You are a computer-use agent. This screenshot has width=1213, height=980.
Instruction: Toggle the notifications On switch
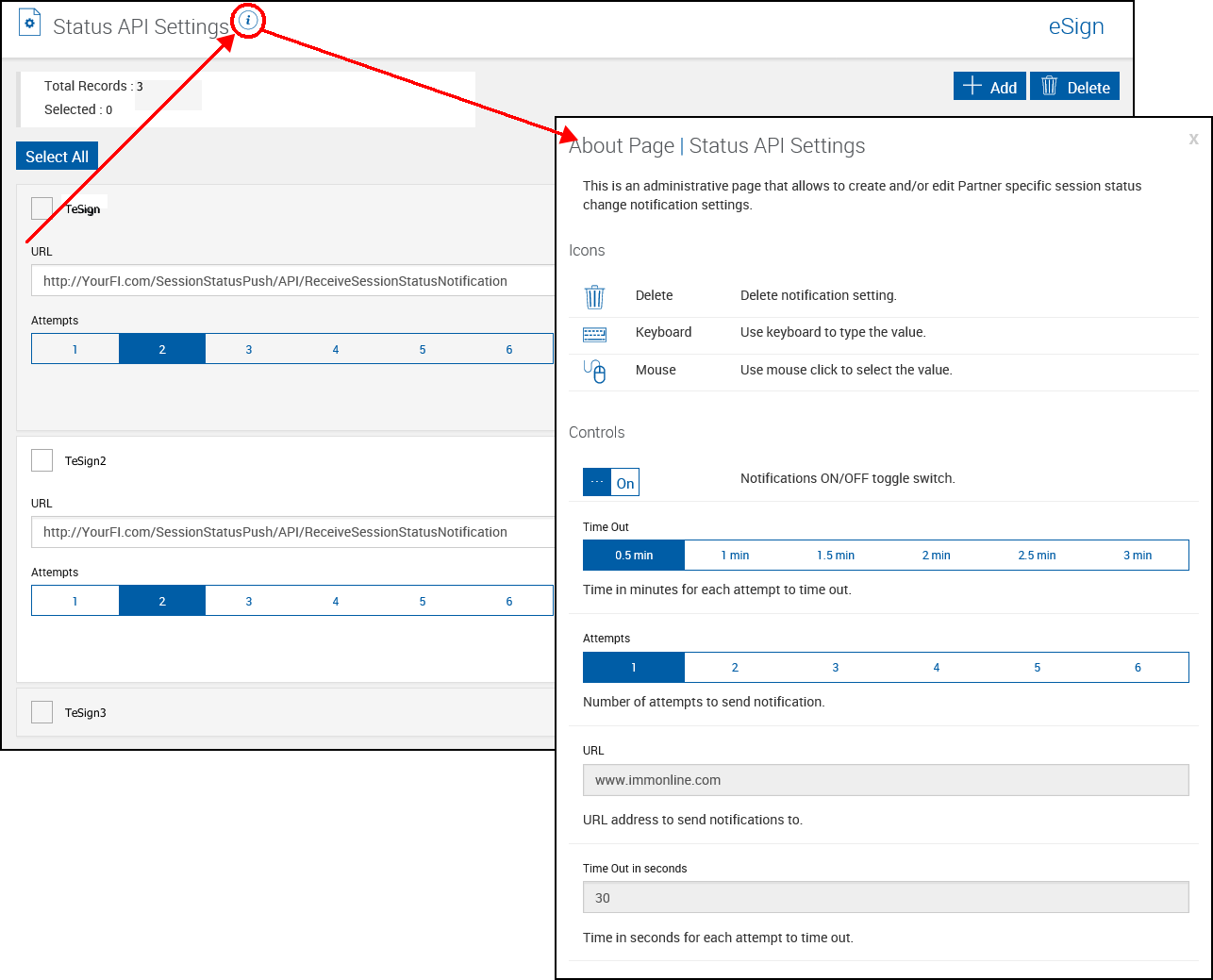[x=610, y=481]
